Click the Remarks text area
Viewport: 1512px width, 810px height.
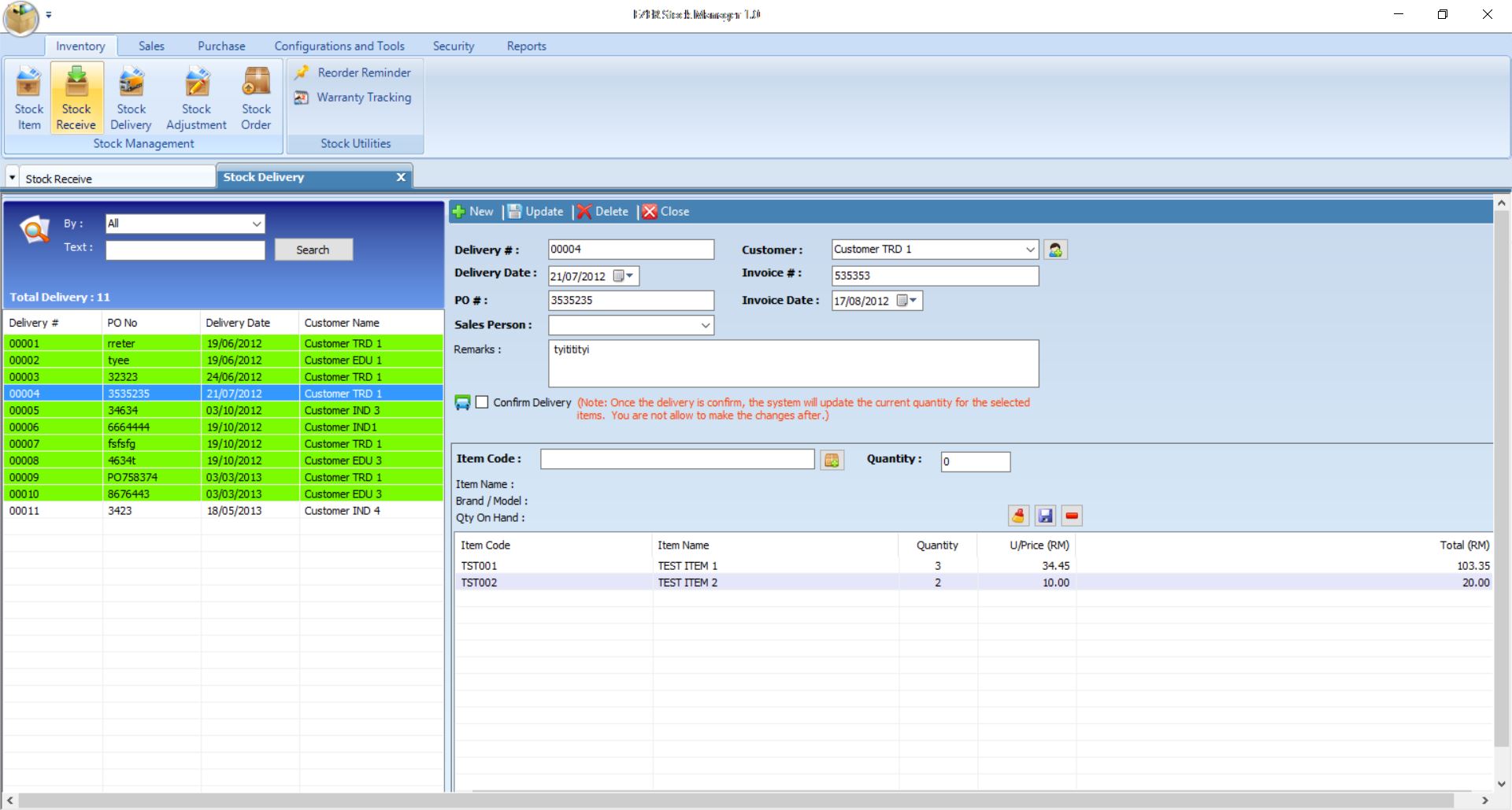point(793,364)
